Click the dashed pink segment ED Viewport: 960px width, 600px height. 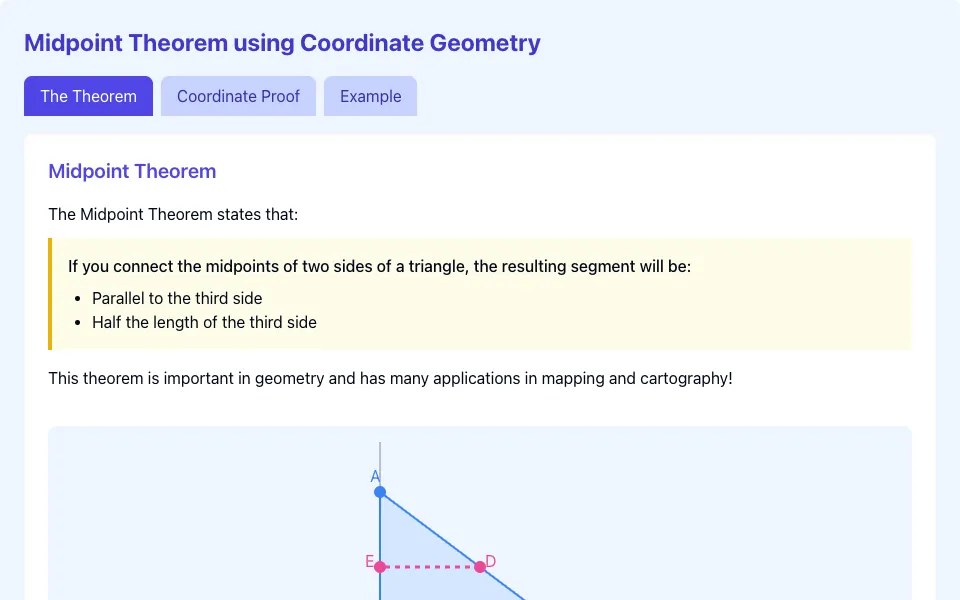430,567
